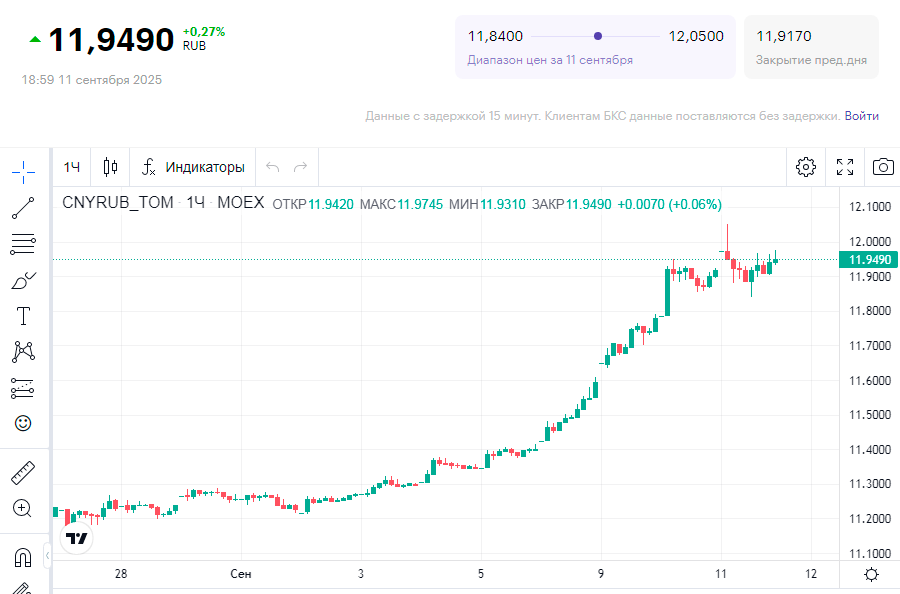Toggle fullscreen chart mode
Image resolution: width=900 pixels, height=594 pixels.
(845, 167)
